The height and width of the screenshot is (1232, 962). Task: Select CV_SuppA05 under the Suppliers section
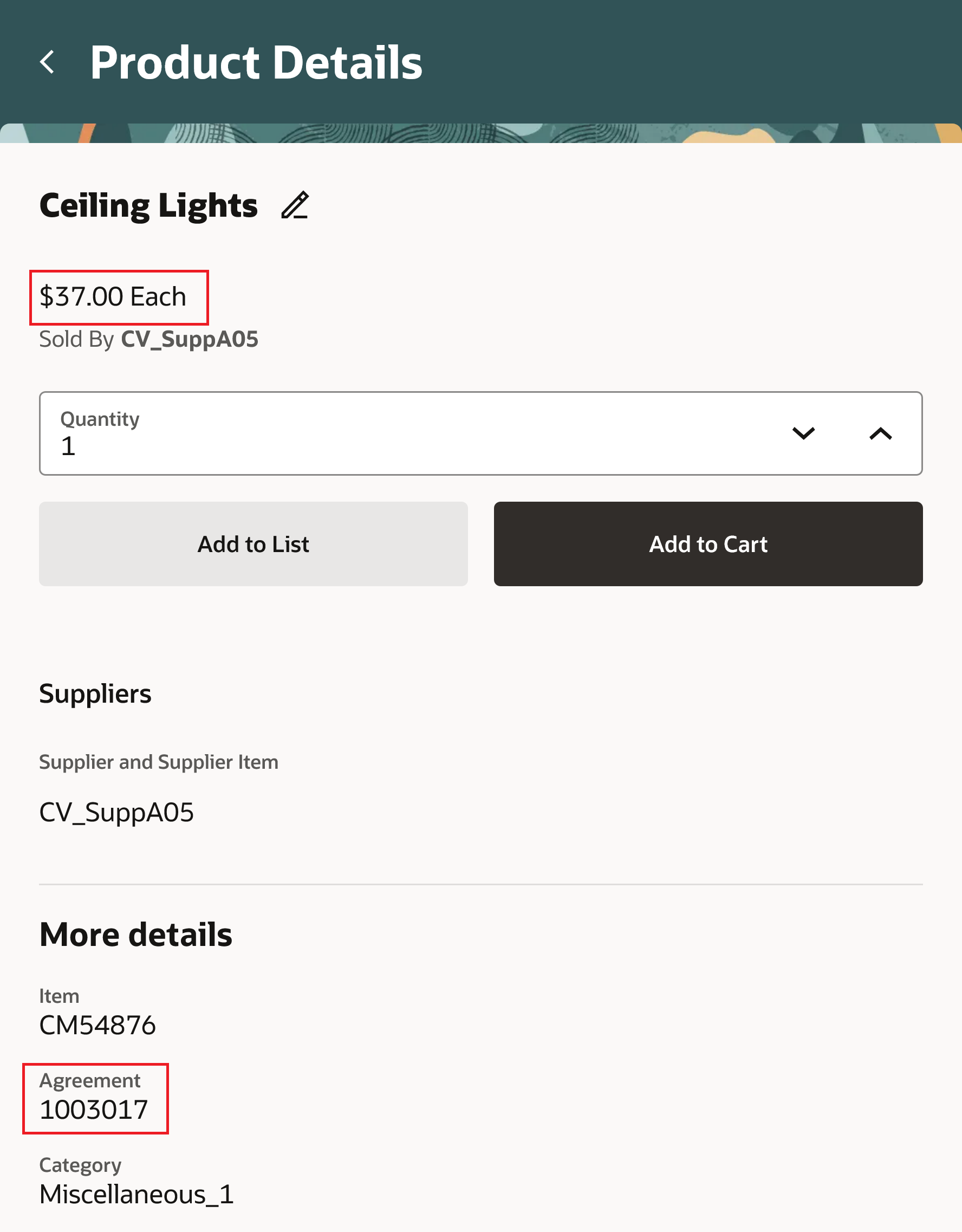116,813
